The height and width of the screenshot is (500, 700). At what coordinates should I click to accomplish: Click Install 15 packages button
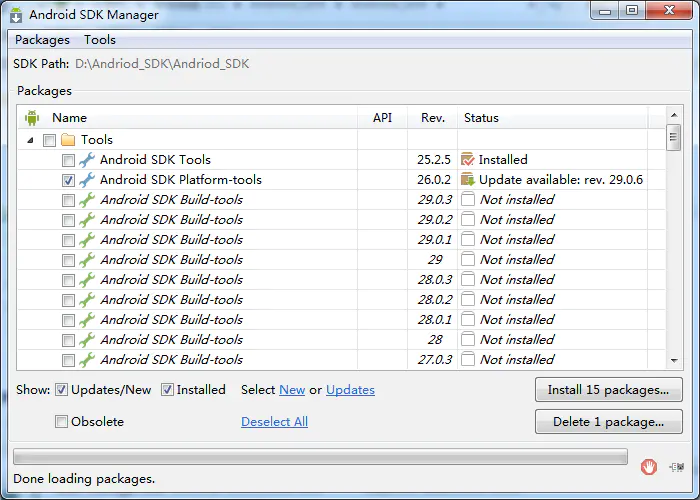(x=608, y=390)
